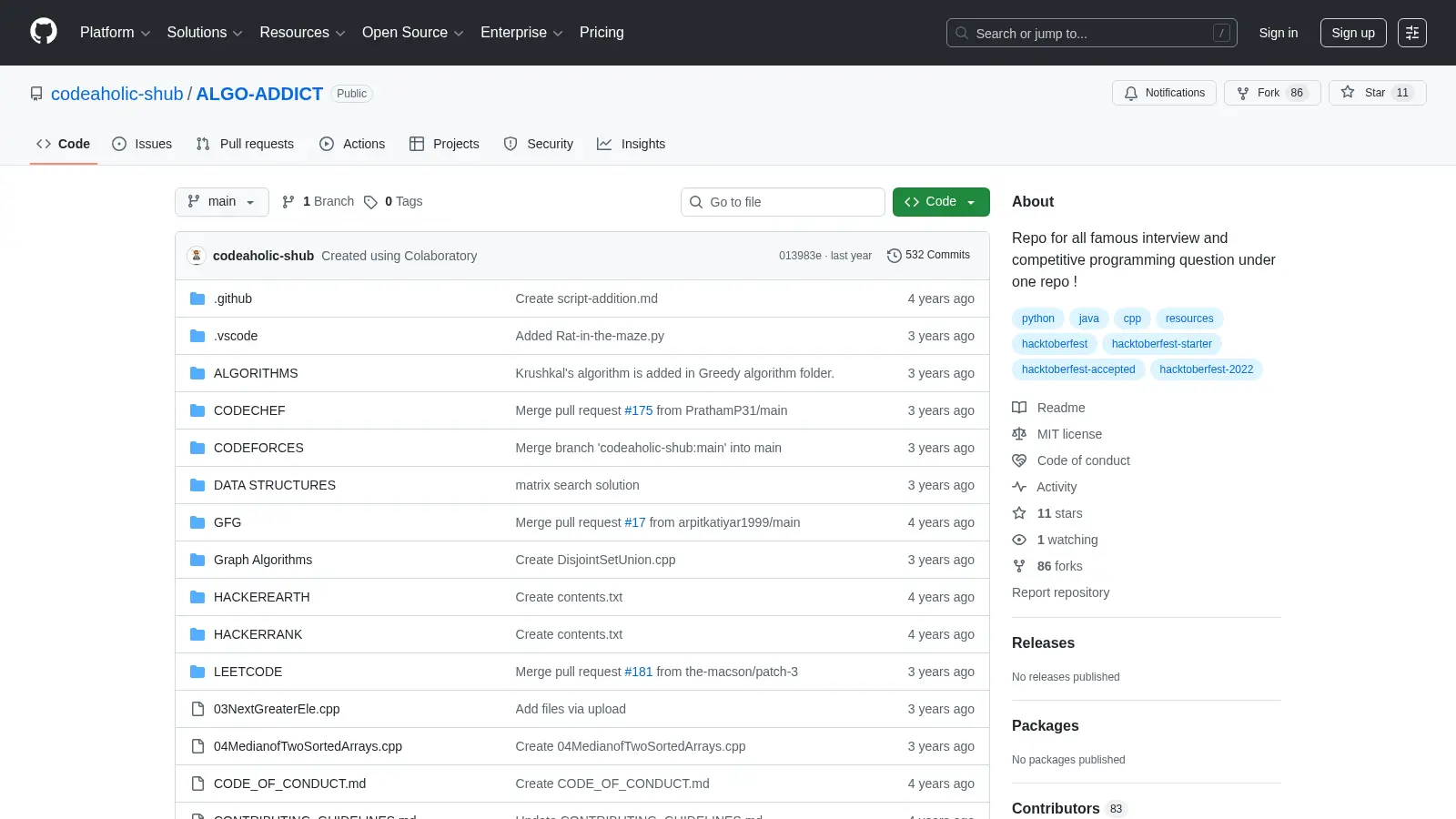
Task: Click the star icon to star repository
Action: pyautogui.click(x=1348, y=93)
